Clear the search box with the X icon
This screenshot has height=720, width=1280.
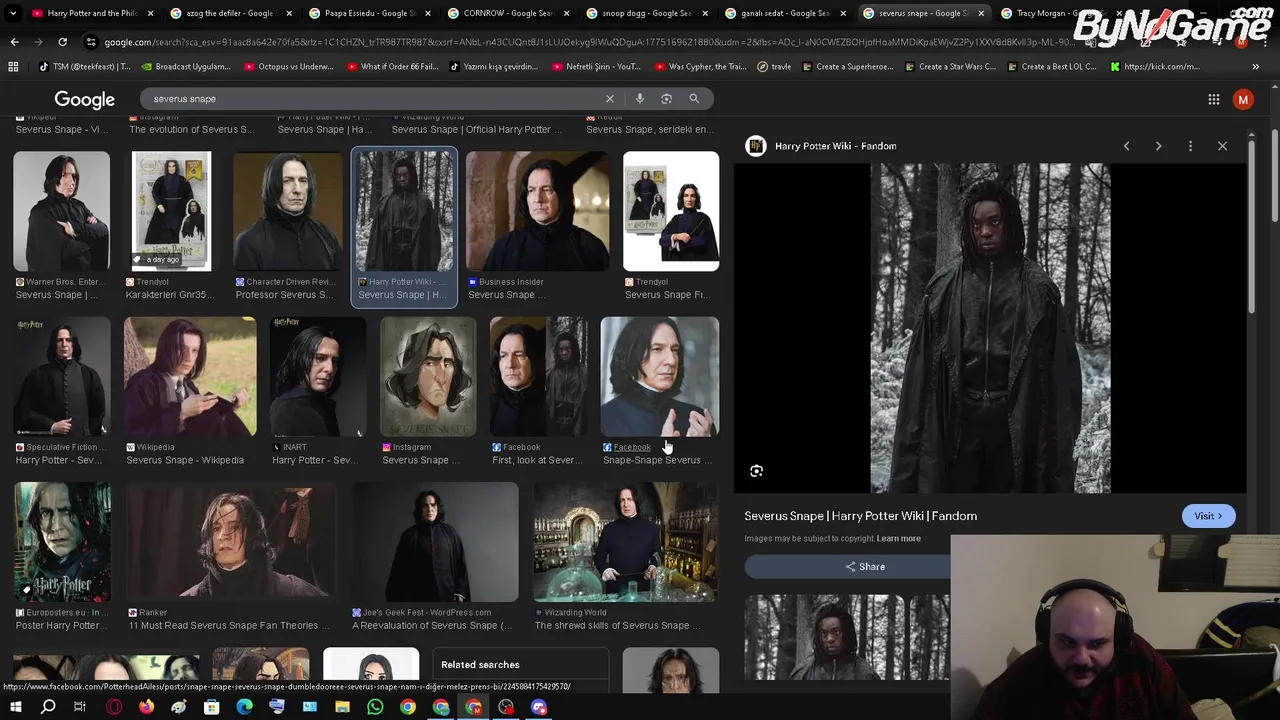point(609,99)
